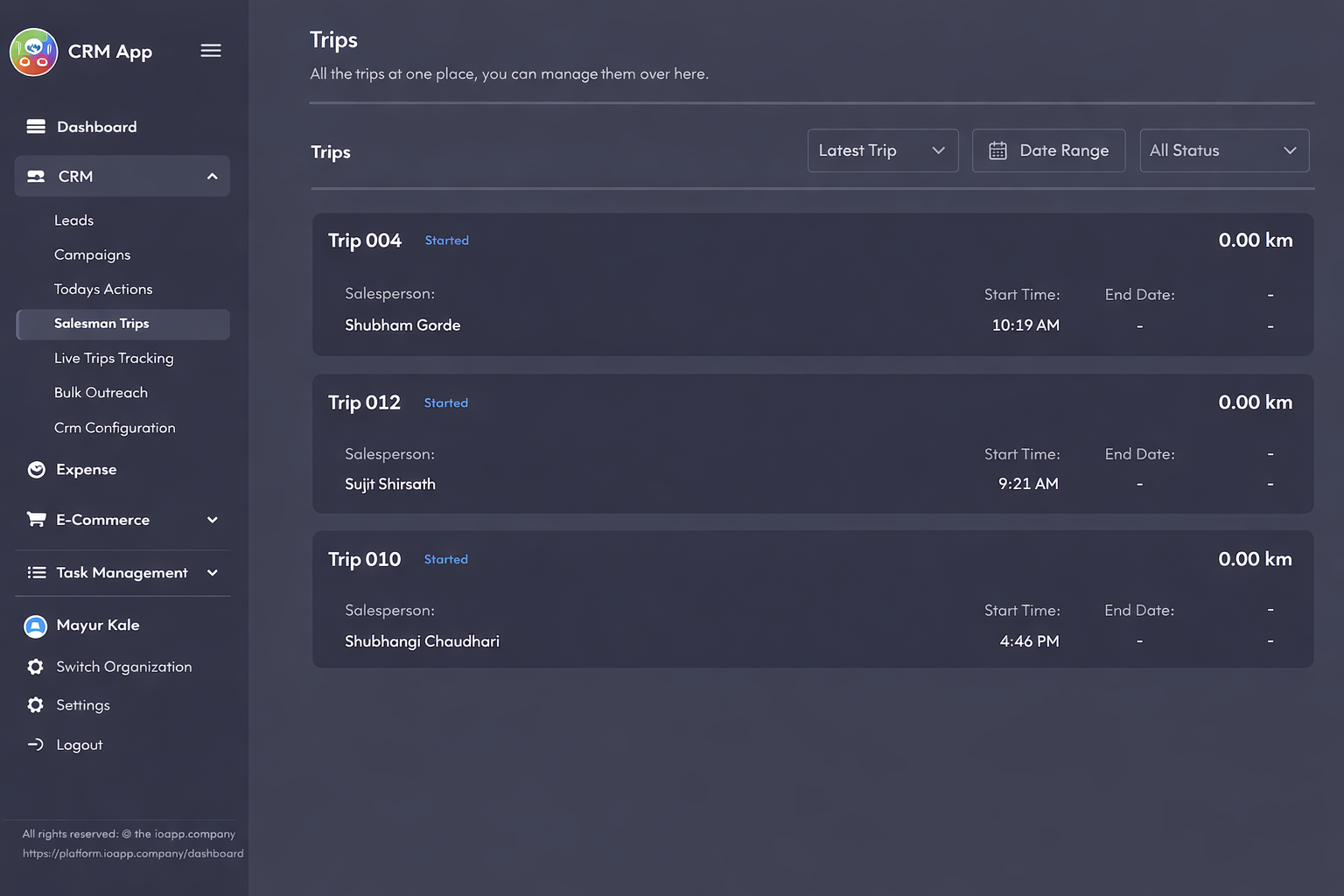Go to Leads in the sidebar
Viewport: 1344px width, 896px height.
click(74, 220)
